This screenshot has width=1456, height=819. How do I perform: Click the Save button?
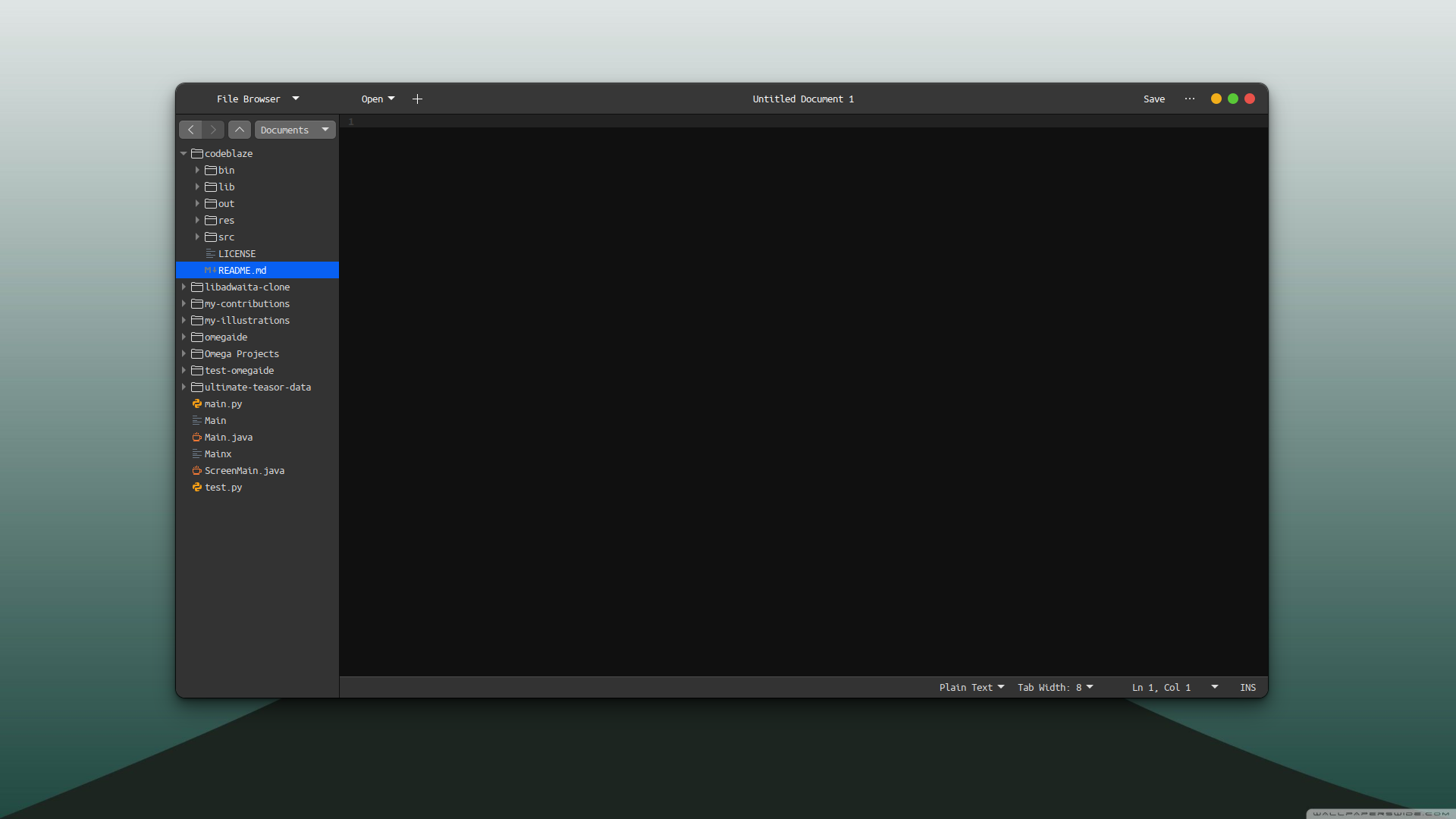click(1153, 99)
